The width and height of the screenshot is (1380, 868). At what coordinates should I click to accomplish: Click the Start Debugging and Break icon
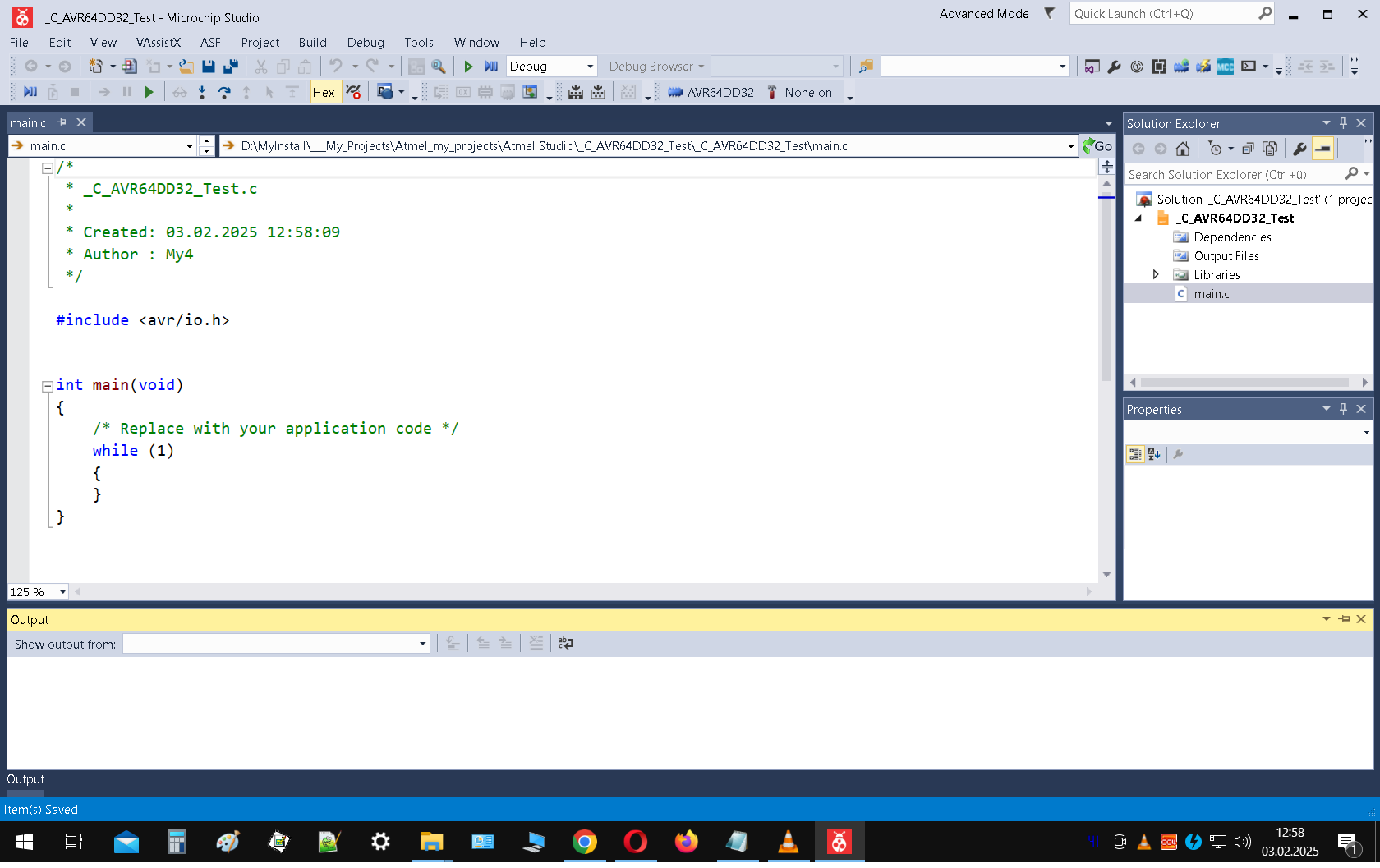click(x=491, y=67)
